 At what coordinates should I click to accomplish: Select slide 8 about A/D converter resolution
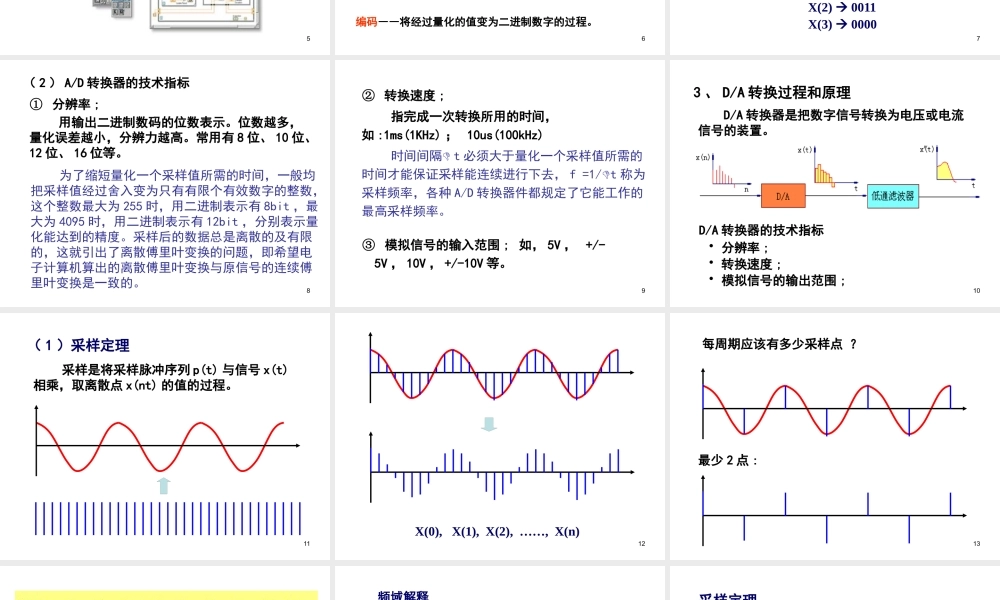(x=165, y=183)
